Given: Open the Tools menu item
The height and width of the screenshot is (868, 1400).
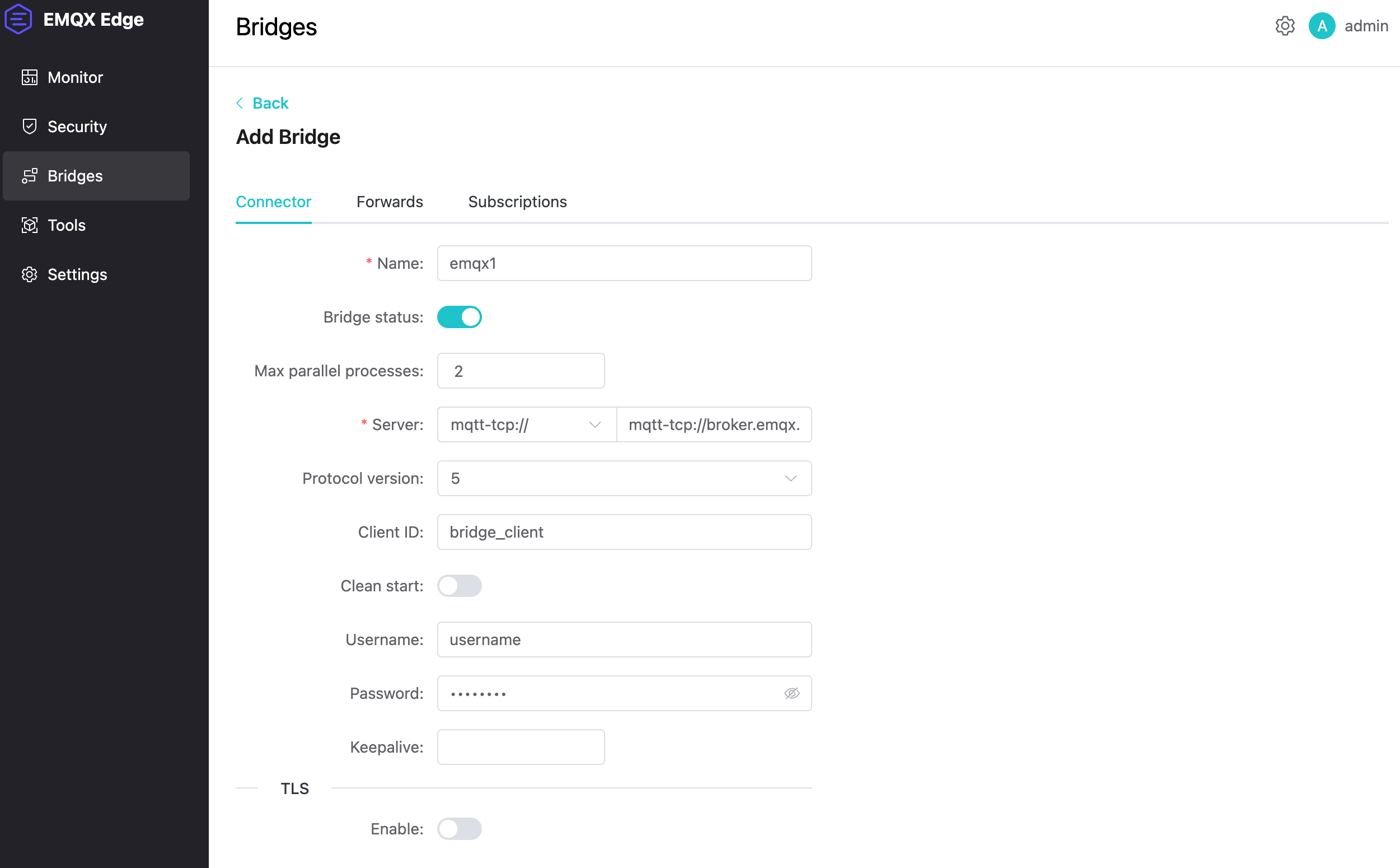Looking at the screenshot, I should (x=96, y=225).
